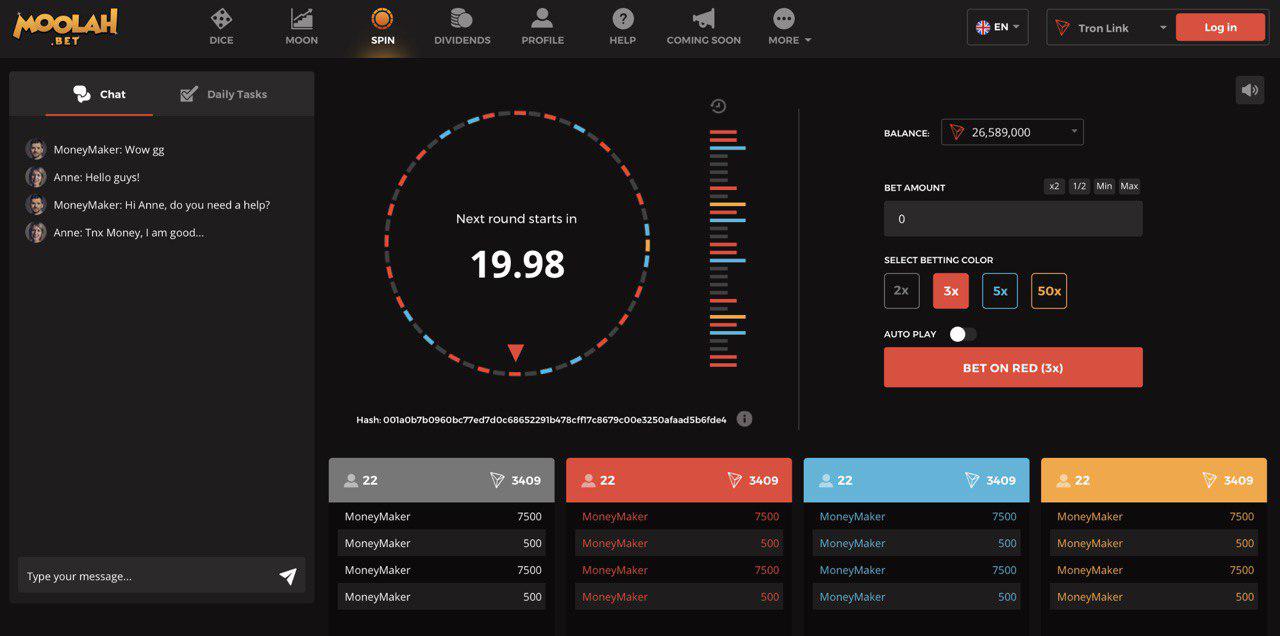1280x636 pixels.
Task: Open the Dividends coins icon
Action: point(461,19)
